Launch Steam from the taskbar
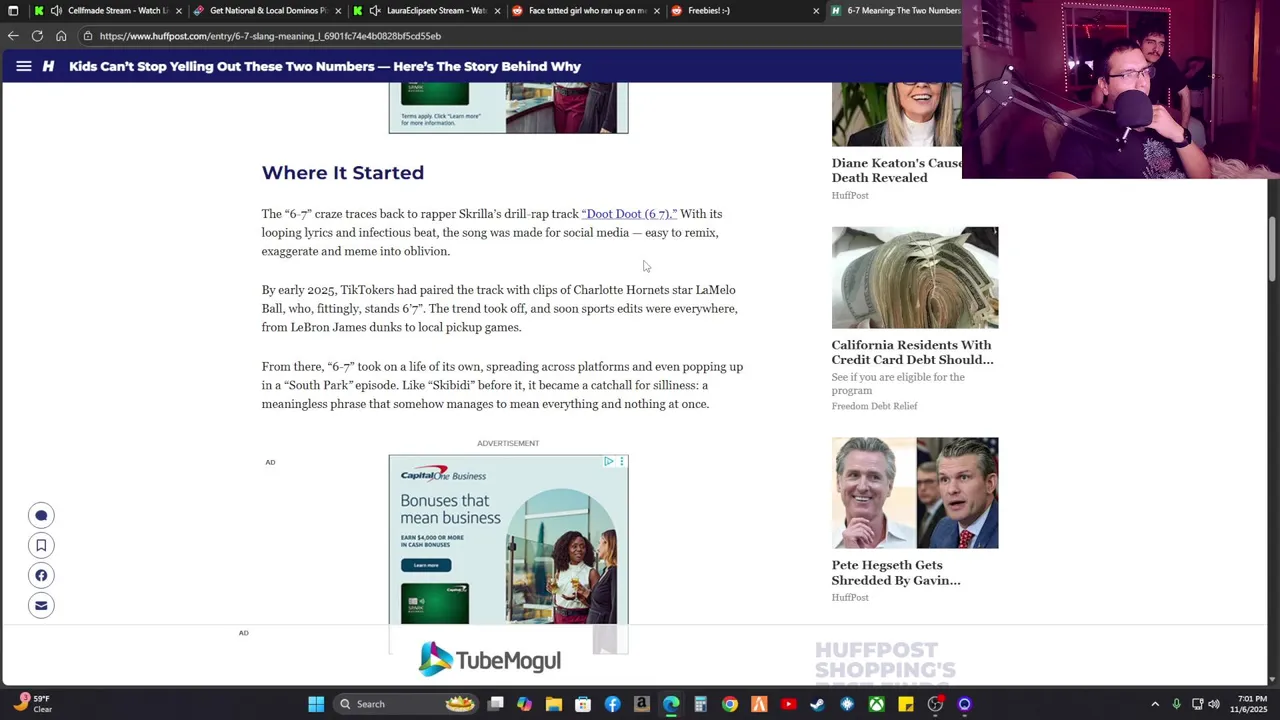Image resolution: width=1280 pixels, height=720 pixels. coord(817,704)
